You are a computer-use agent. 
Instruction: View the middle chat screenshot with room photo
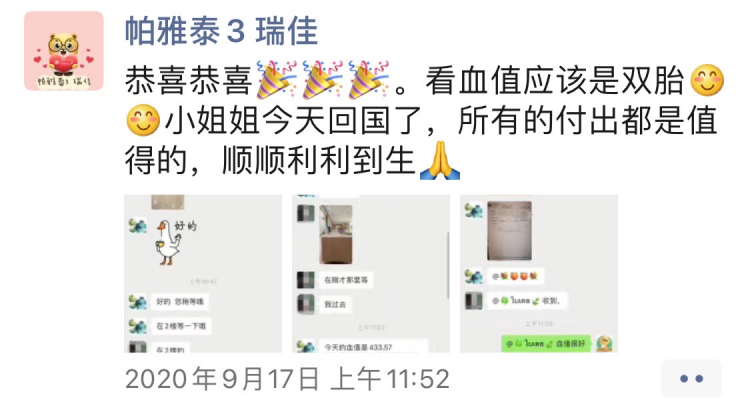pos(371,274)
